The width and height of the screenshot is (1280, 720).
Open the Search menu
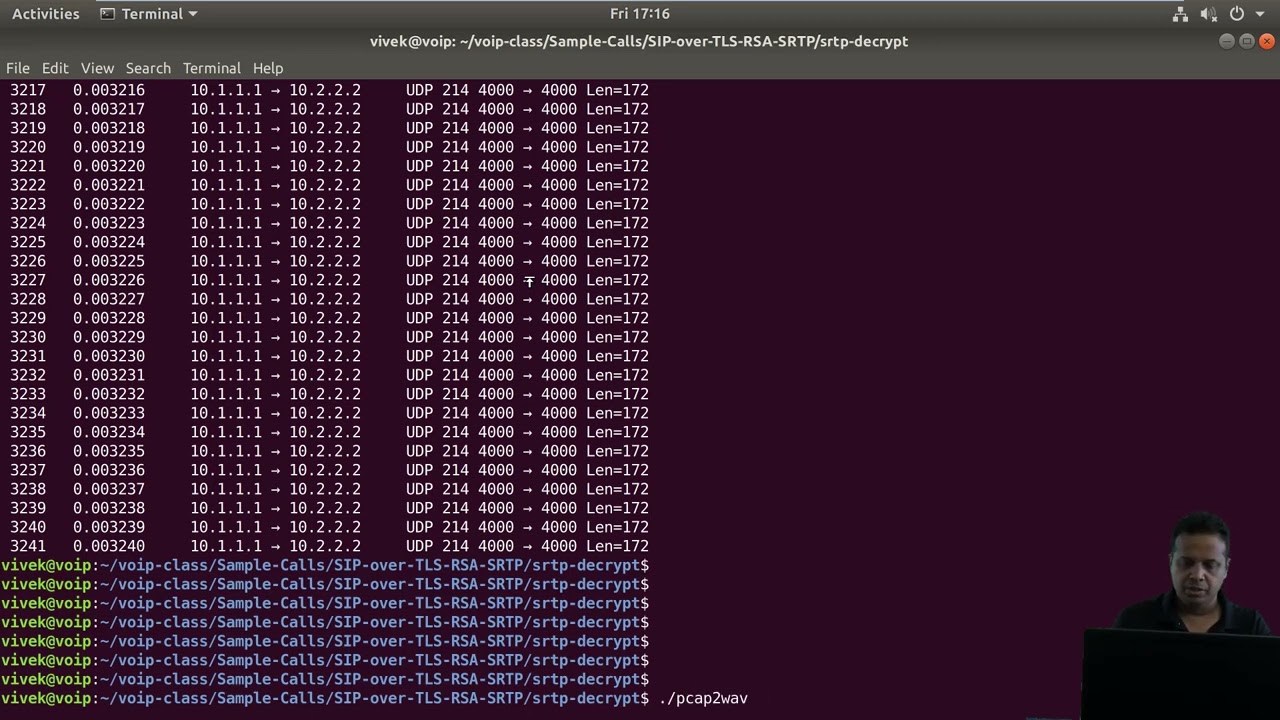click(148, 68)
